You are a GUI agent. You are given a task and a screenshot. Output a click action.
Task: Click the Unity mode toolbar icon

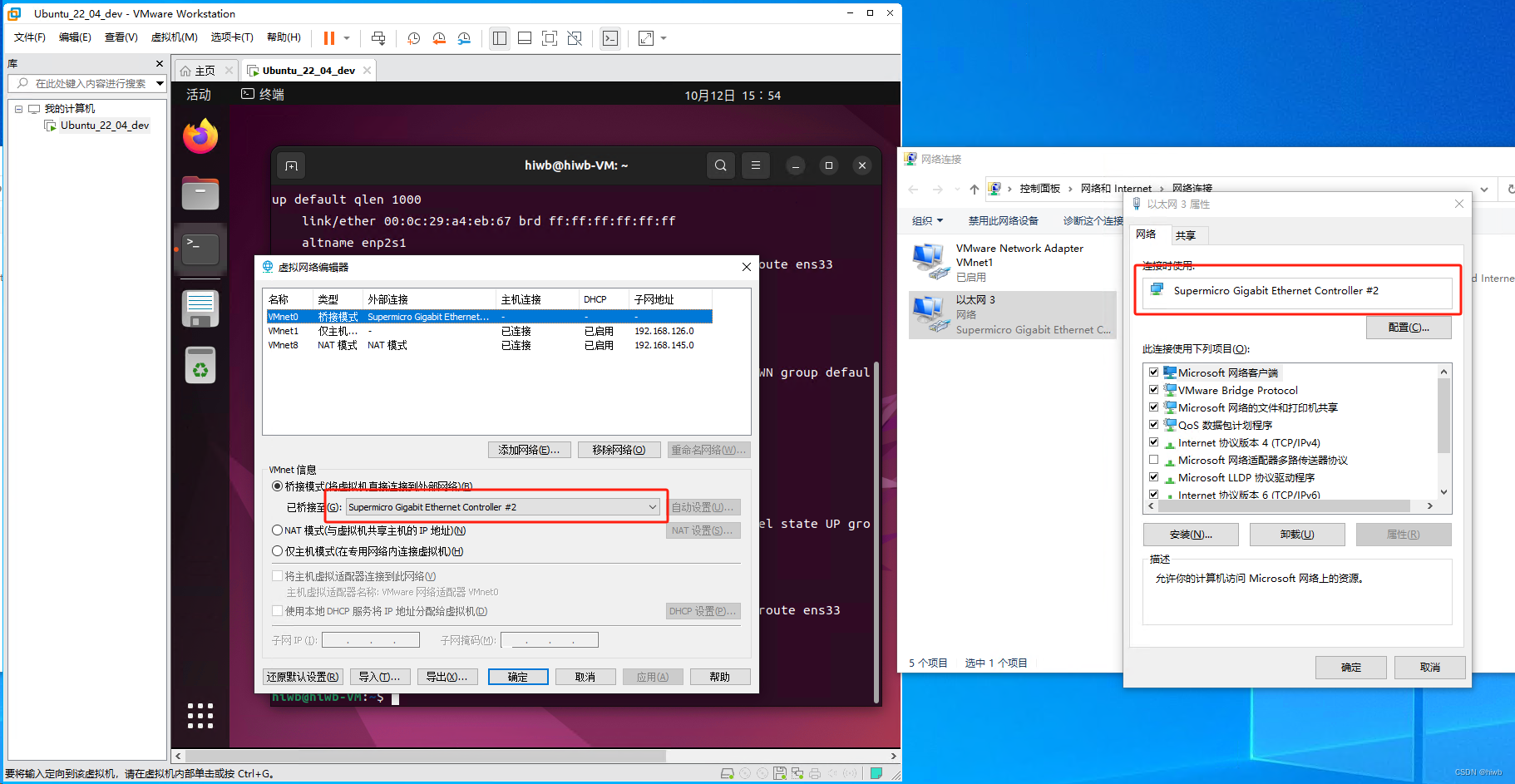click(x=575, y=38)
